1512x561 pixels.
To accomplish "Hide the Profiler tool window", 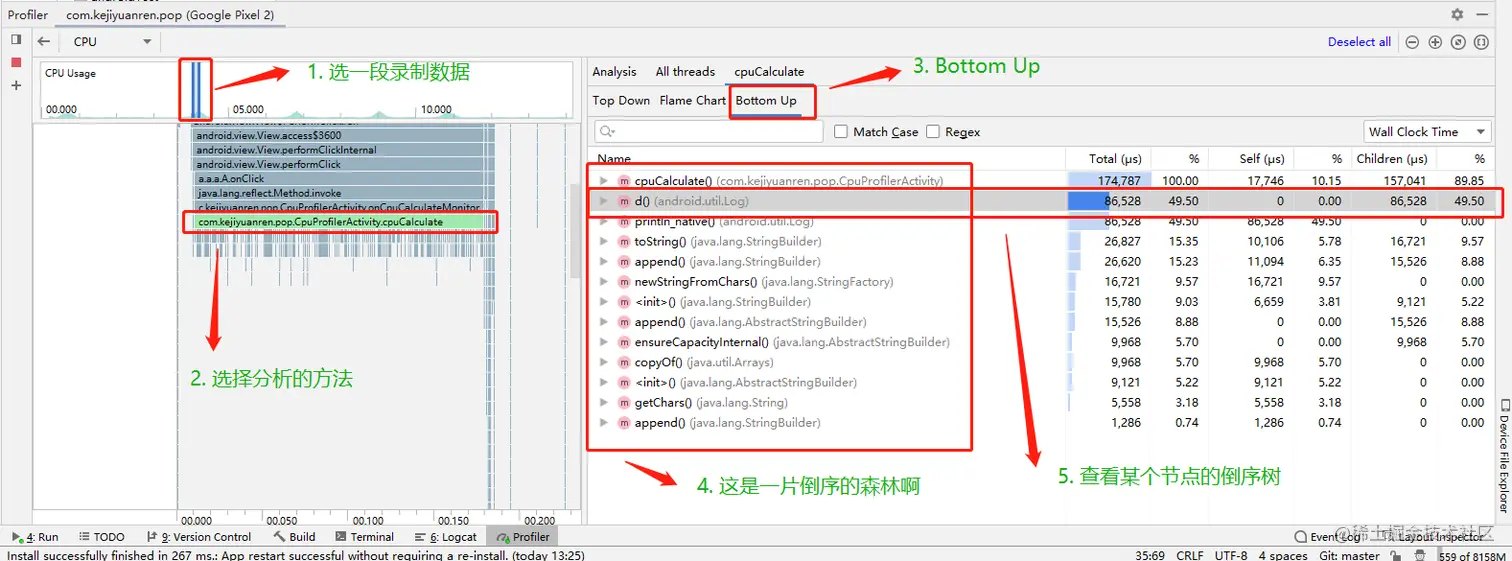I will tap(1481, 15).
